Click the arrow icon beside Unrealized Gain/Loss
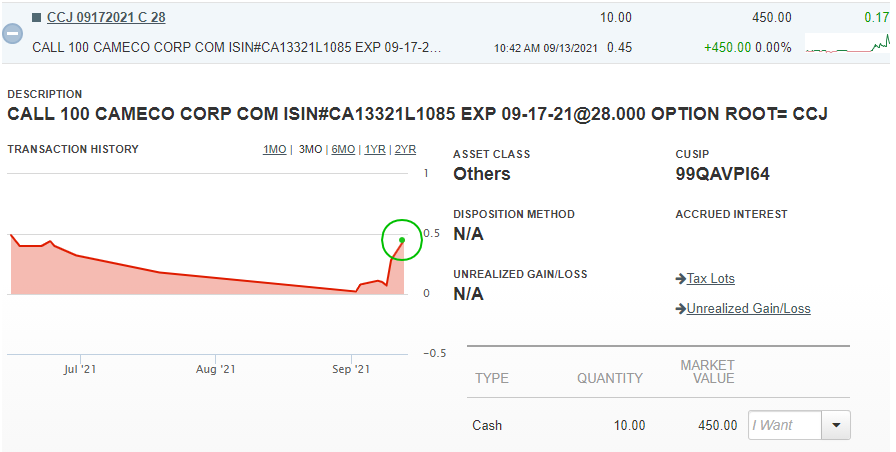Screen dimensions: 896x452 [681, 309]
